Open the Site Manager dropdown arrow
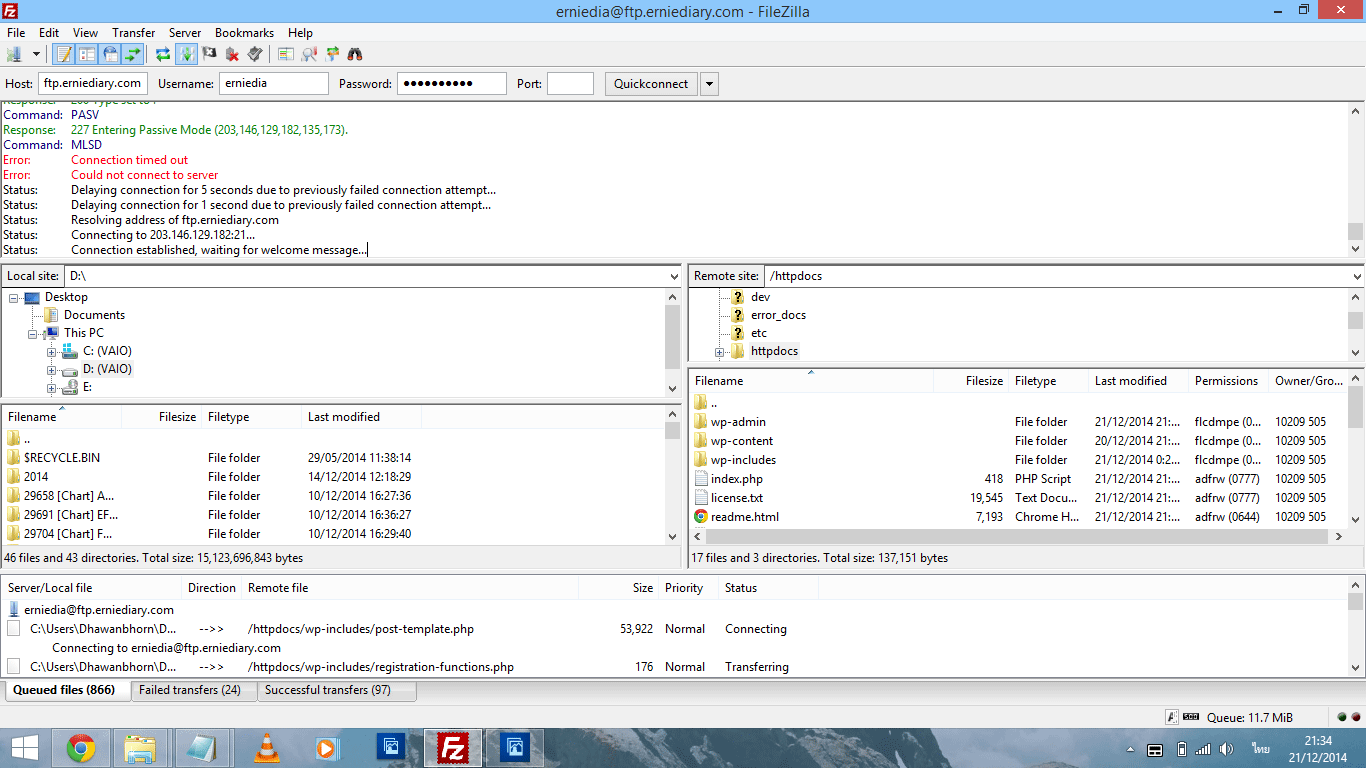The height and width of the screenshot is (768, 1366). coord(37,54)
